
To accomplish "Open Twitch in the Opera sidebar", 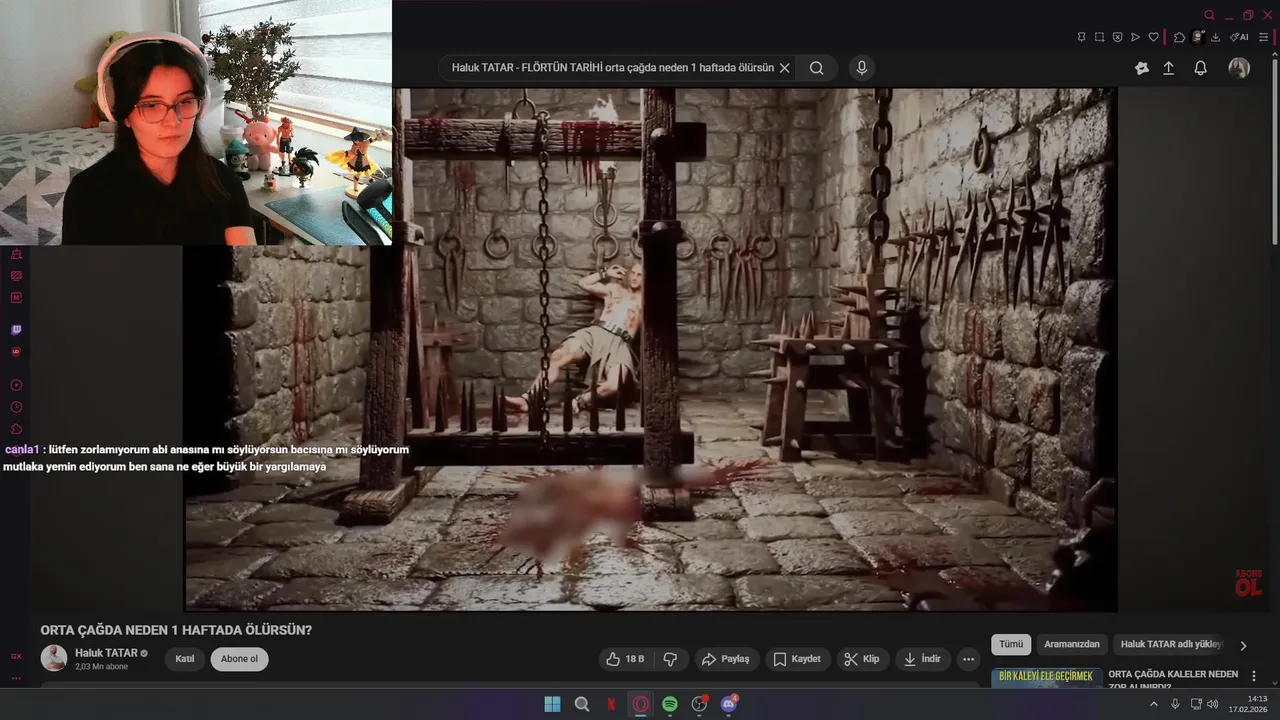I will (x=16, y=329).
